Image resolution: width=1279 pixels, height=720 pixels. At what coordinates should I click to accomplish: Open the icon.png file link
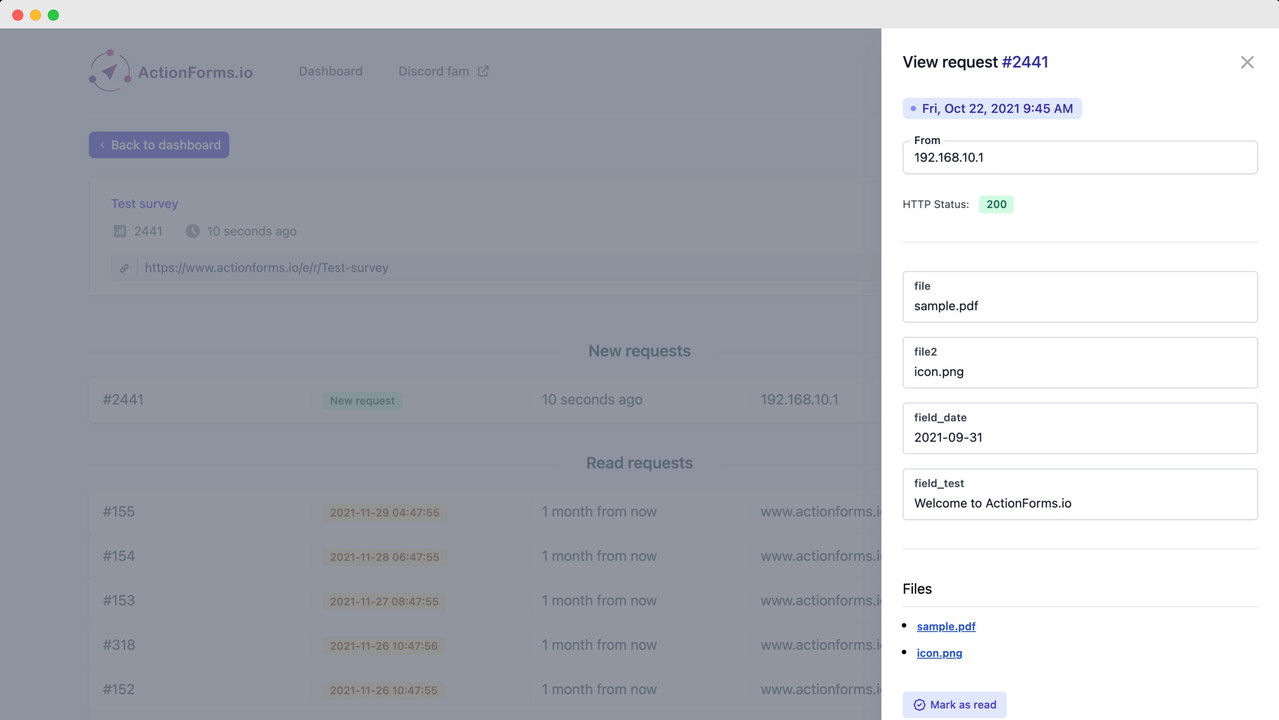coord(939,653)
